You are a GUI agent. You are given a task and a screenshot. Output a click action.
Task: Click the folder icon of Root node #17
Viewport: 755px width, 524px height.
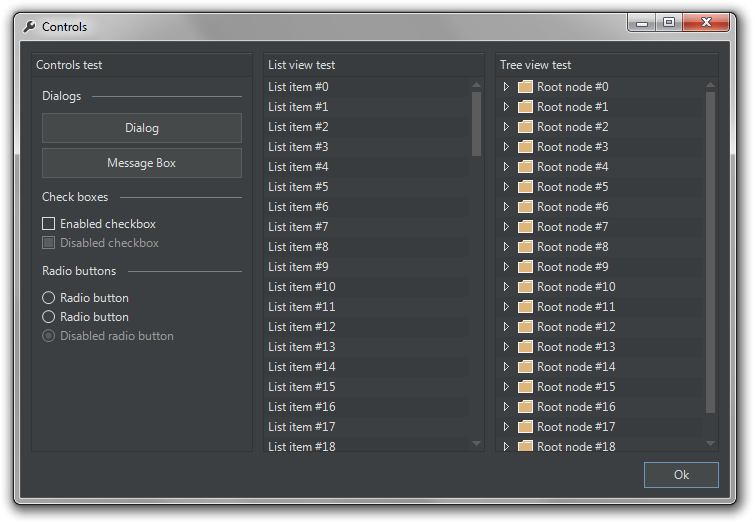tap(525, 427)
